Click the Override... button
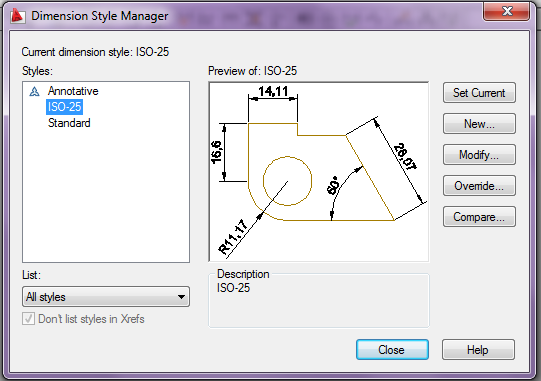The image size is (541, 381). click(x=479, y=186)
